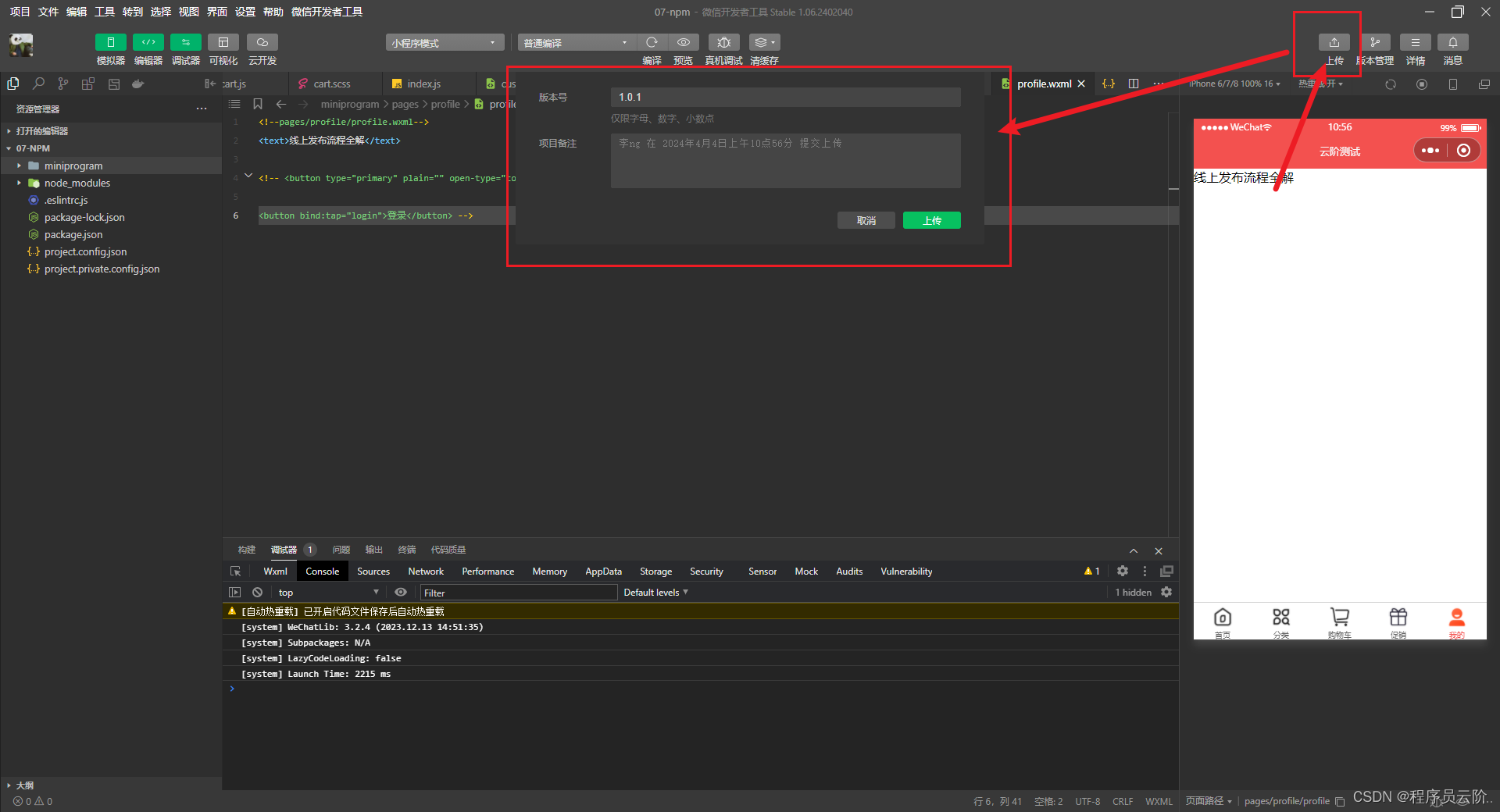Click the 项目备注 remarks text area
Viewport: 1500px width, 812px height.
click(x=786, y=161)
